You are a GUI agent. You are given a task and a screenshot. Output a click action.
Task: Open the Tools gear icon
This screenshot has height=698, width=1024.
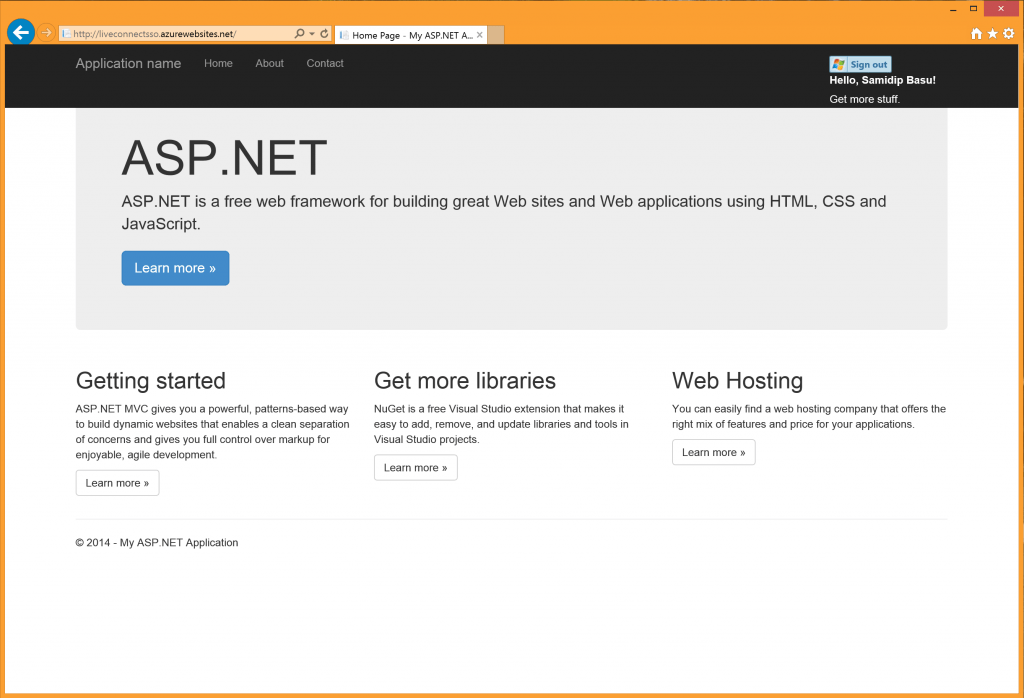point(1009,33)
